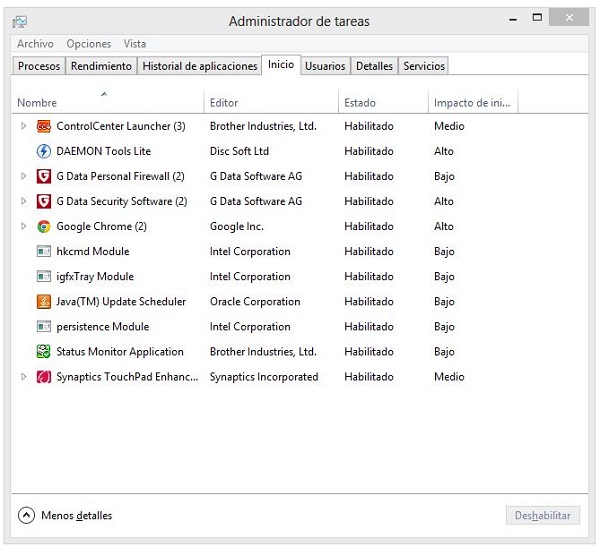Expand G Data Security Software entries
The height and width of the screenshot is (547, 600).
pos(24,202)
